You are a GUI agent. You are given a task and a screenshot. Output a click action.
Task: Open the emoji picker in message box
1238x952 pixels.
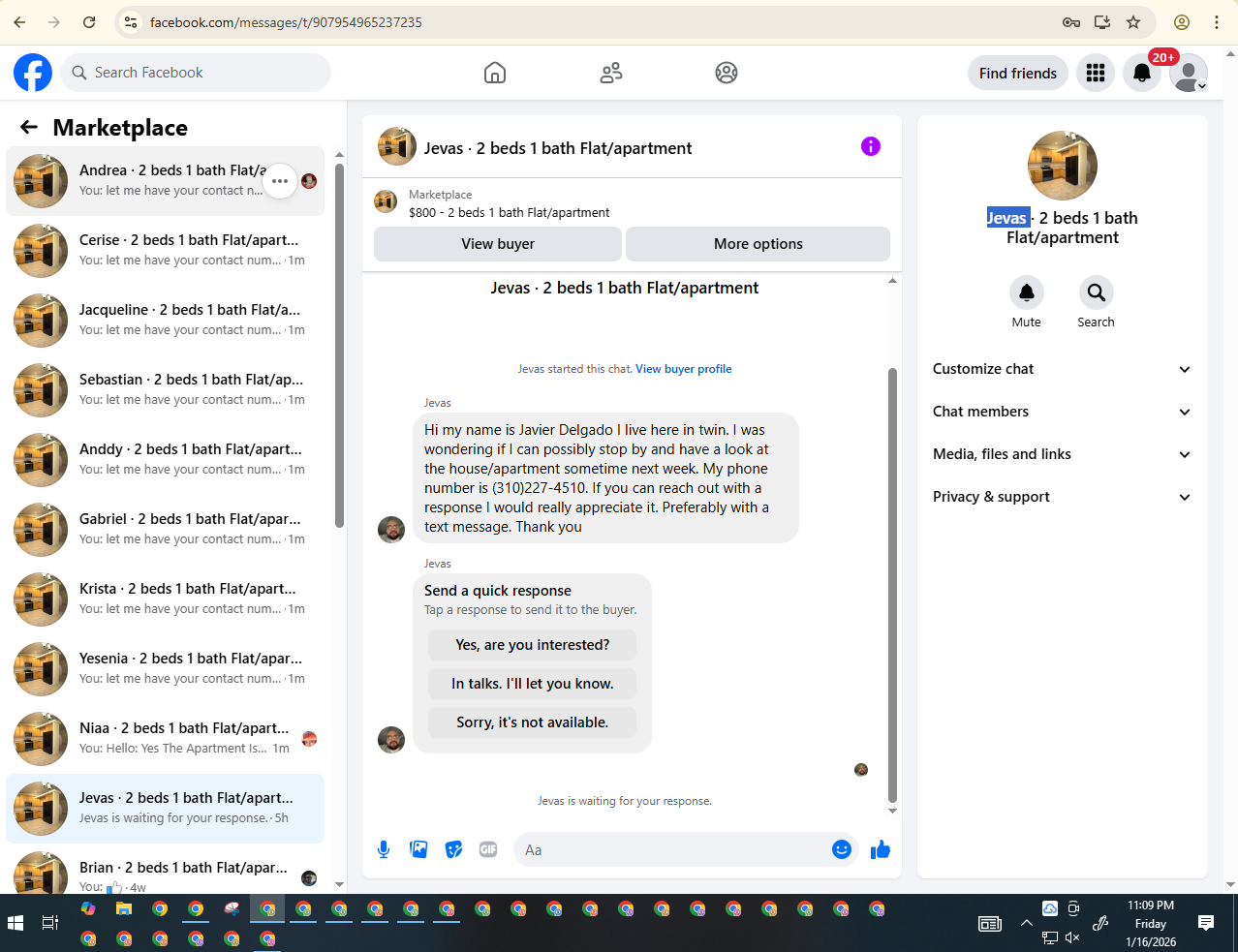(842, 849)
